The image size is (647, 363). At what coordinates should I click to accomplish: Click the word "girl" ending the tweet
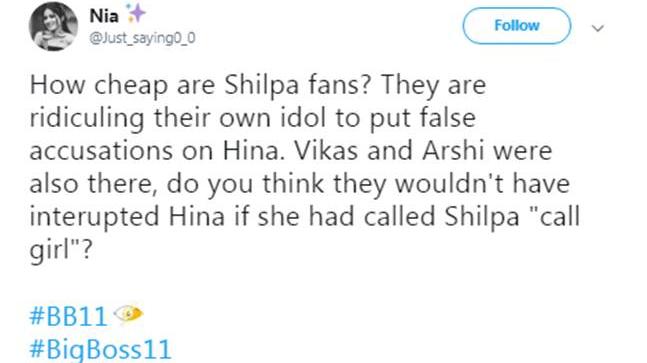48,250
